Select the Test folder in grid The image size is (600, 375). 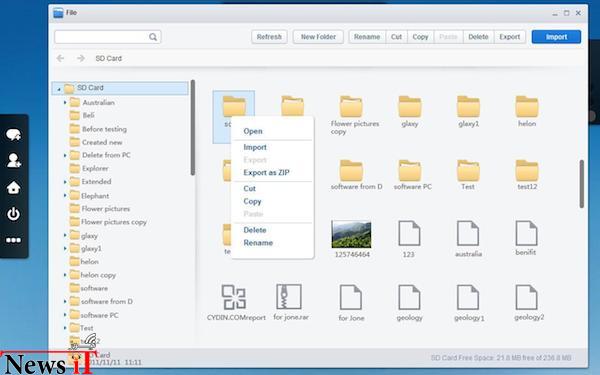tap(468, 170)
